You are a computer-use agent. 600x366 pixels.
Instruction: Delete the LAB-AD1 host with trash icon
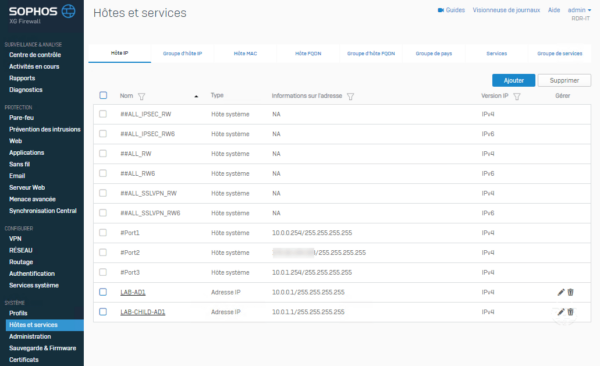[570, 292]
